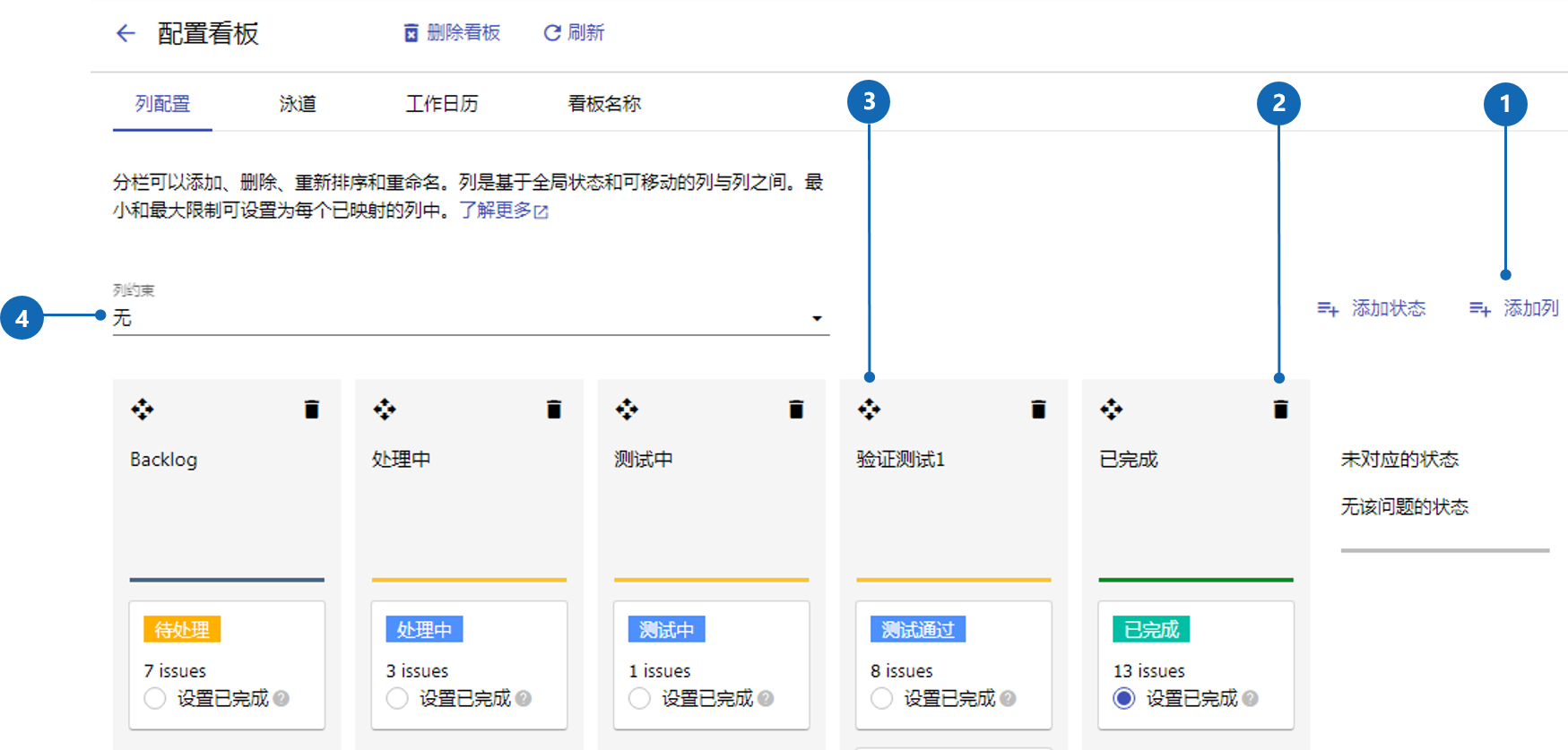
Task: Click the 已完成 green status tag
Action: click(x=1151, y=629)
